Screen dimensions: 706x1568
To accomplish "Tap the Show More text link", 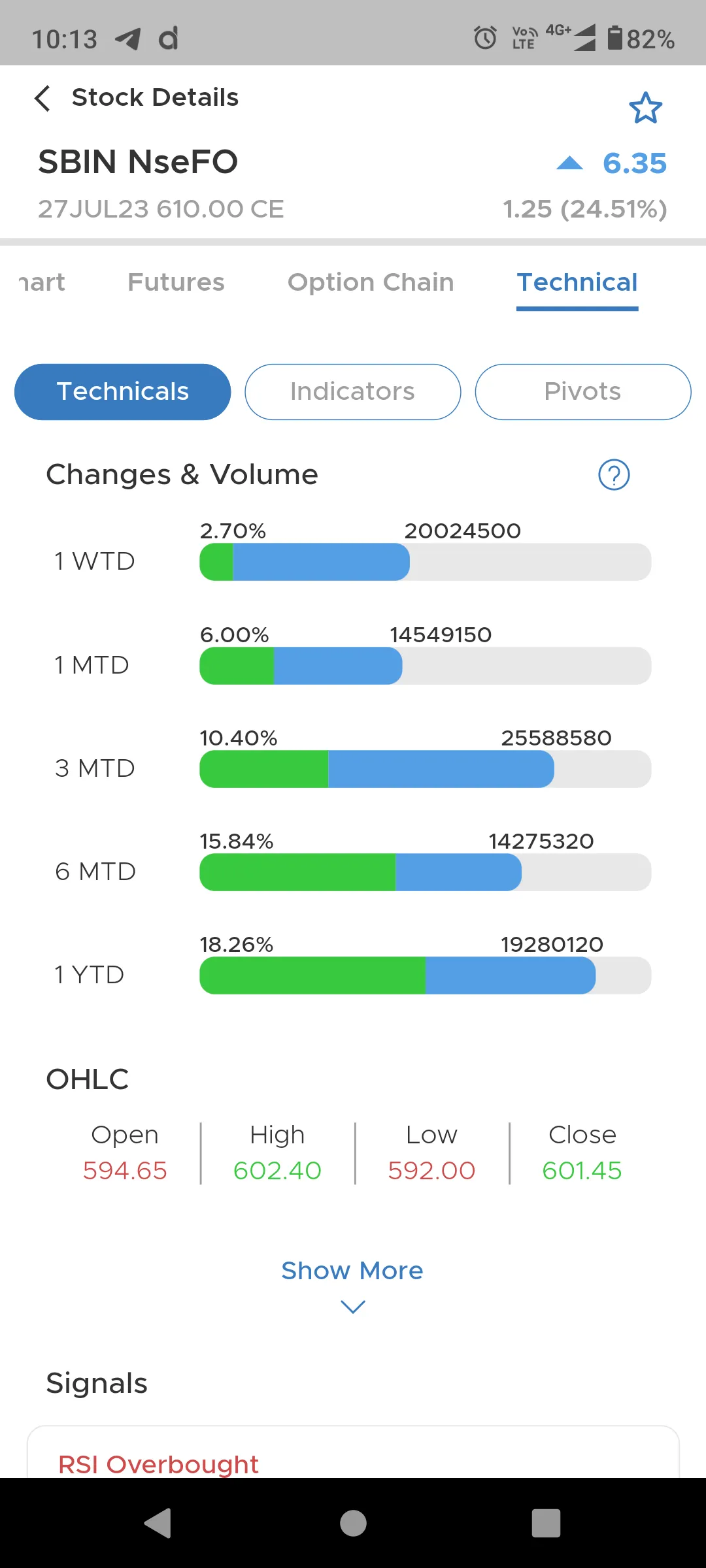I will (x=352, y=1271).
